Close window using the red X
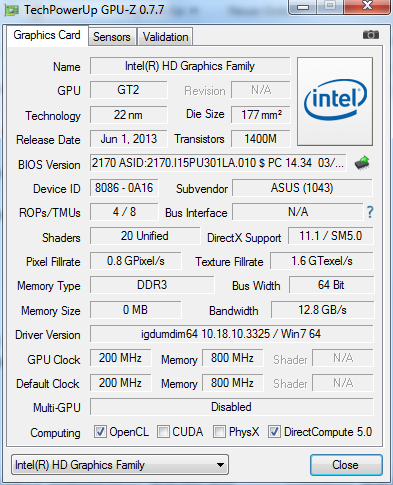The image size is (393, 485). pos(367,7)
